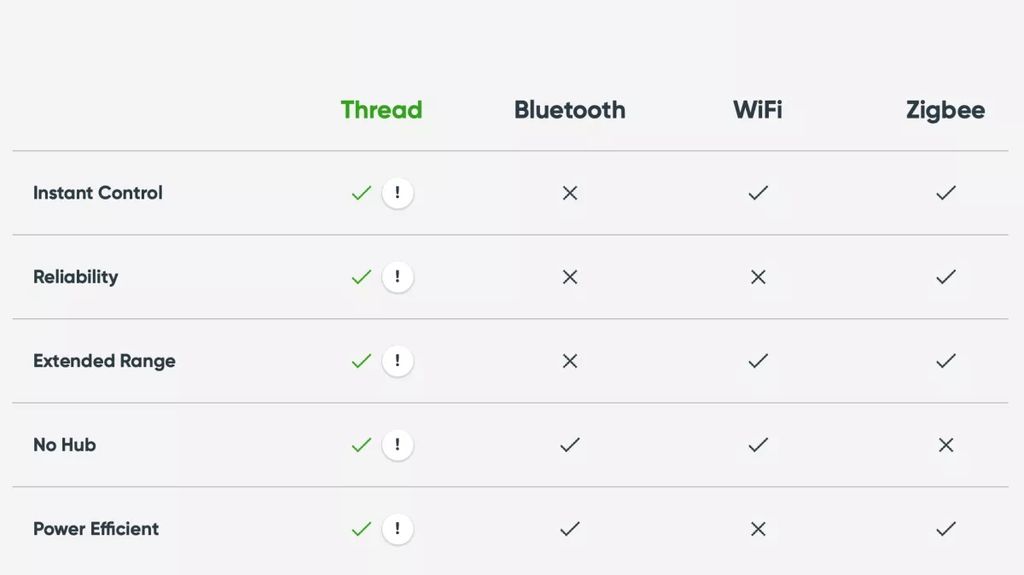The height and width of the screenshot is (575, 1024).
Task: Click the info icon for Thread No Hub
Action: (397, 445)
